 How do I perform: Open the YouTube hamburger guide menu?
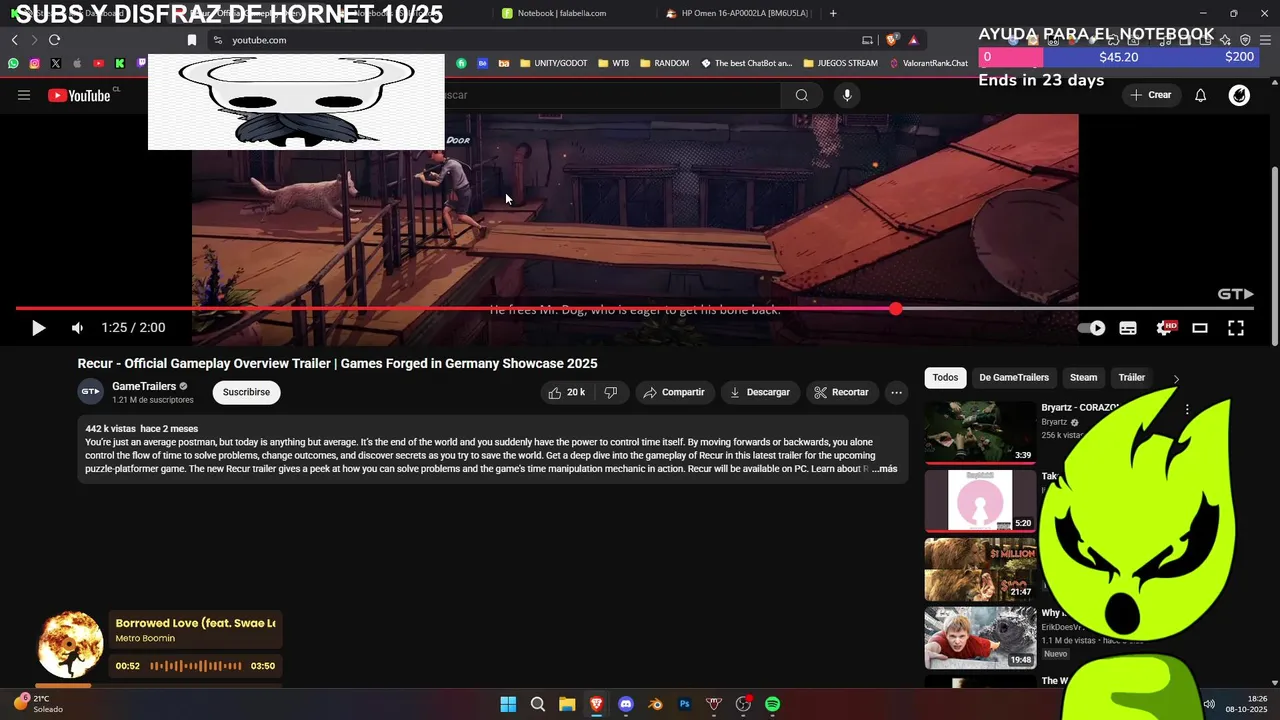tap(24, 95)
